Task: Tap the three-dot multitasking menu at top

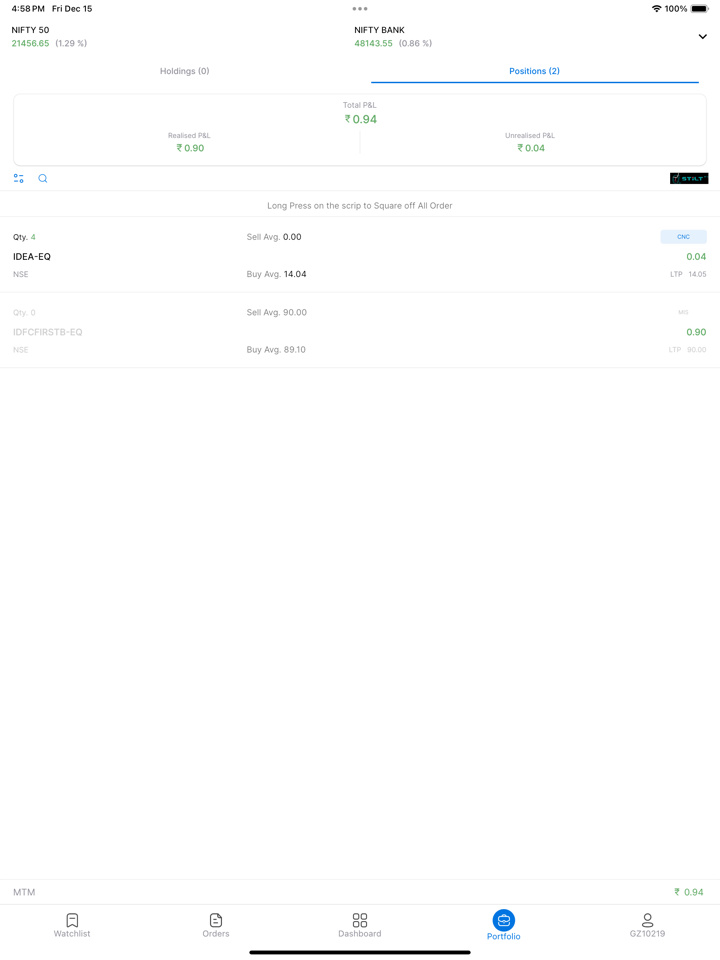Action: 360,9
